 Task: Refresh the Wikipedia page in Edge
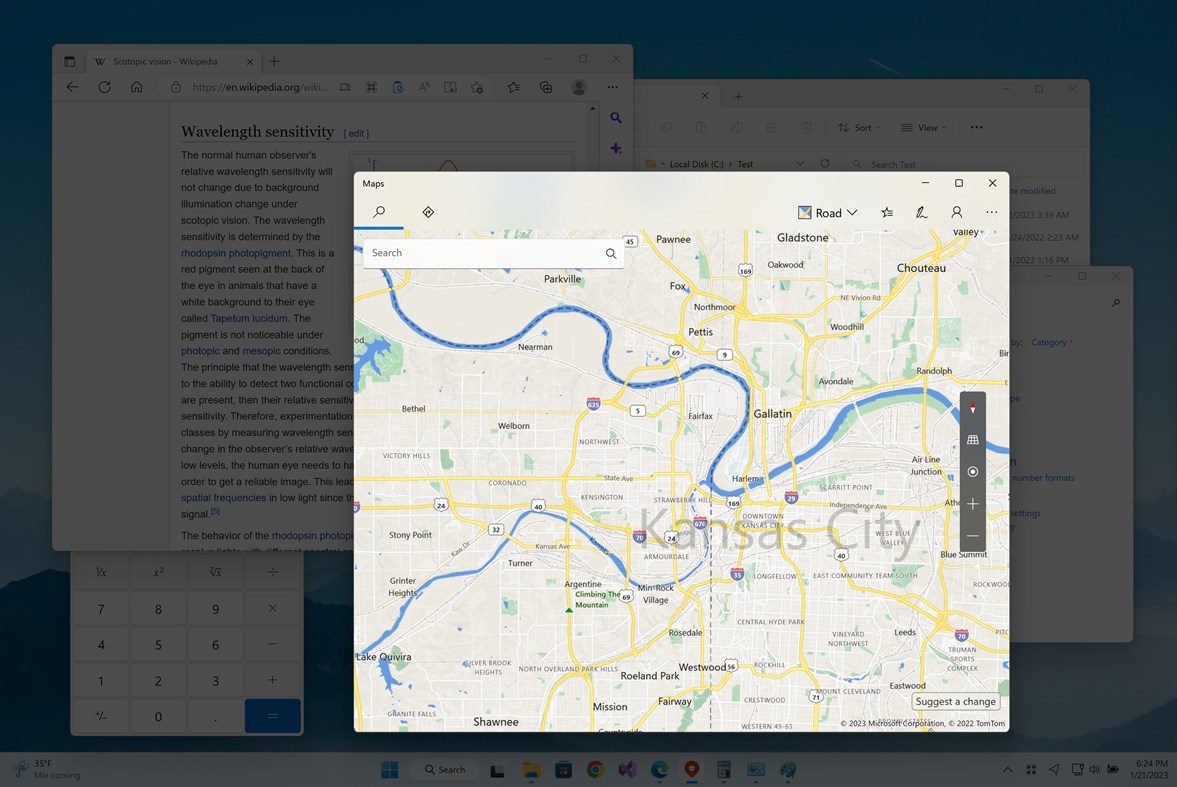point(104,87)
